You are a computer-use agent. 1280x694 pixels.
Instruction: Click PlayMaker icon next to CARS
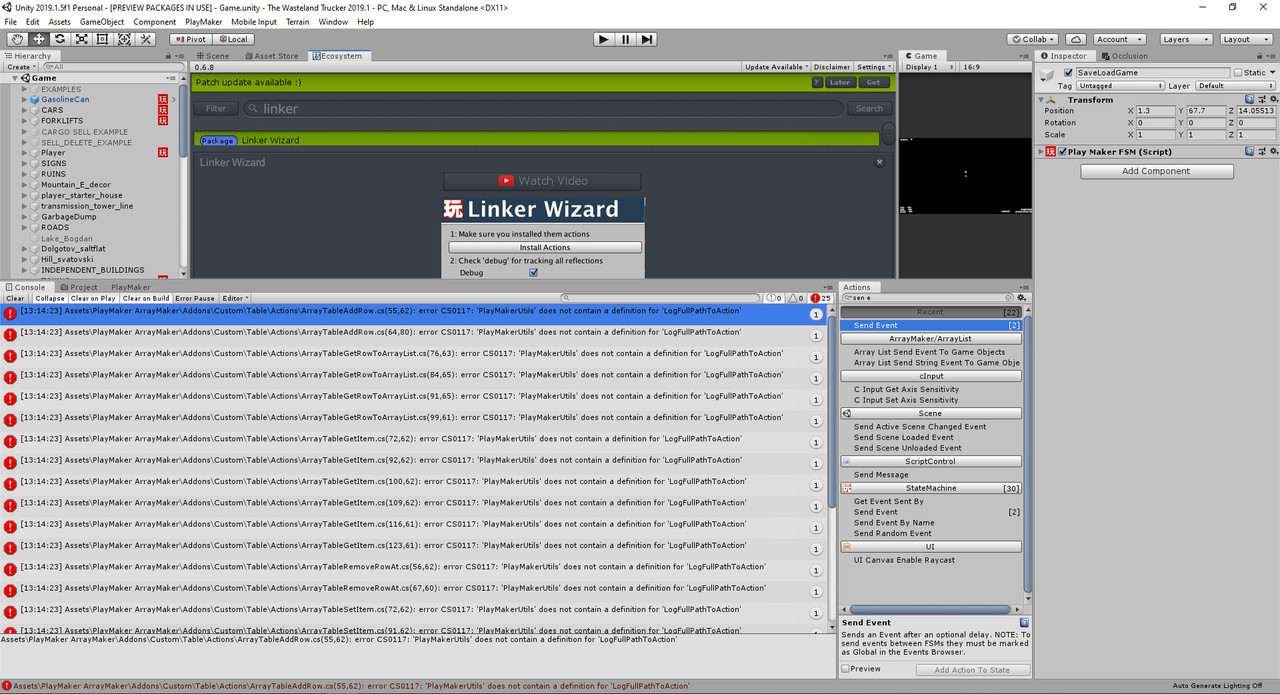[x=163, y=110]
